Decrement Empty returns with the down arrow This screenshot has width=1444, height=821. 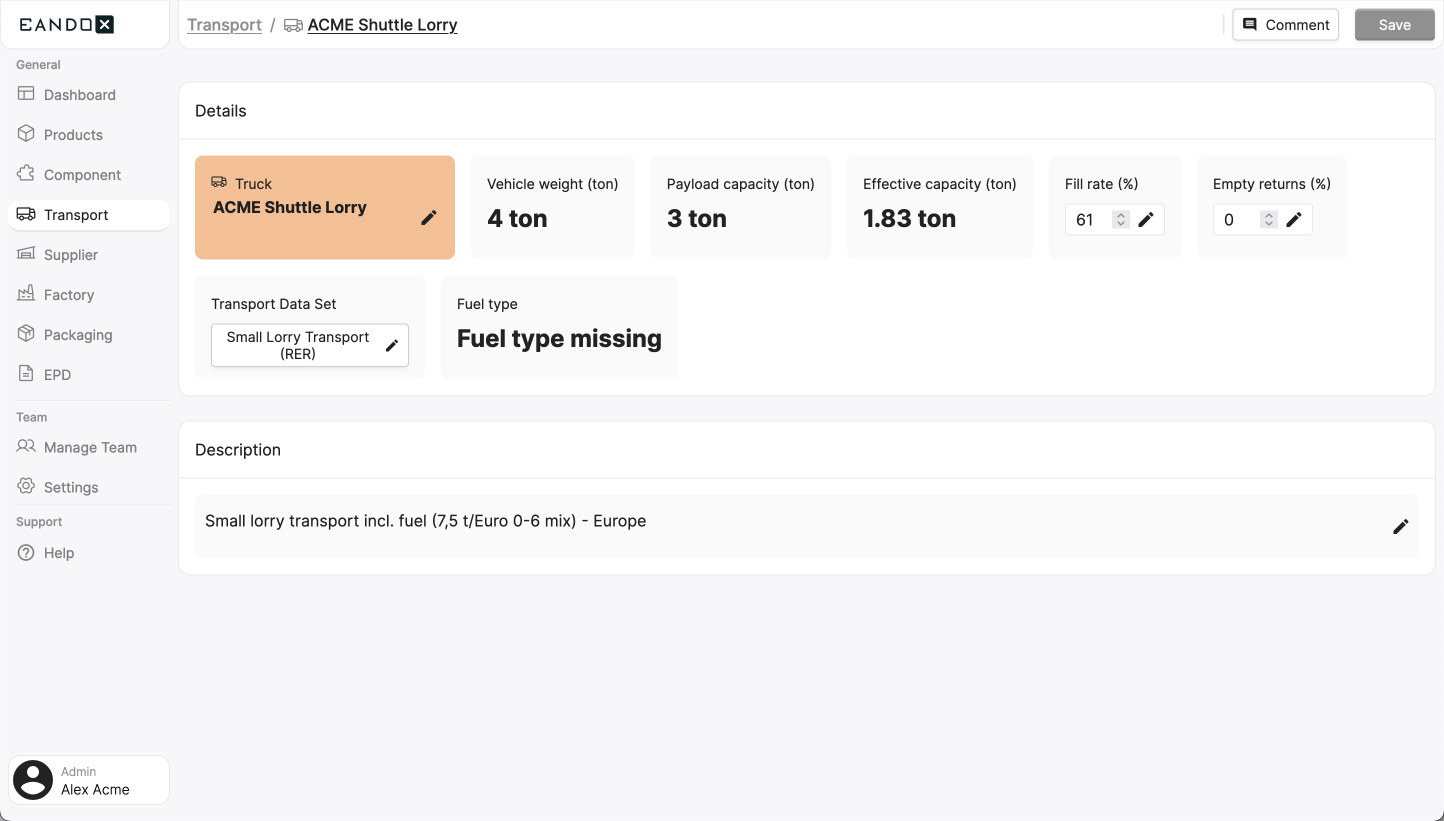tap(1268, 224)
